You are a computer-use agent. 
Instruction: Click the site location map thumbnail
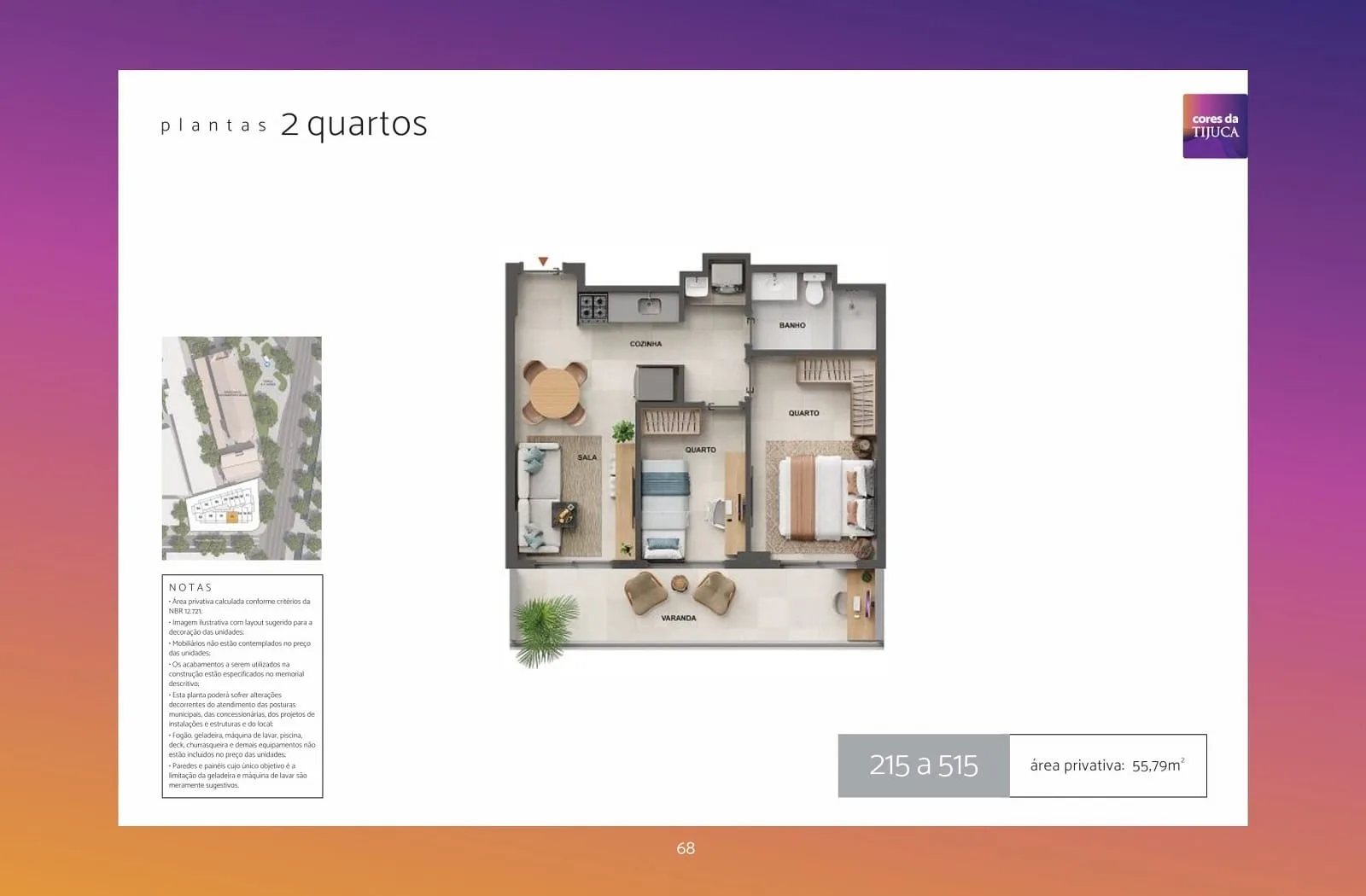point(242,448)
